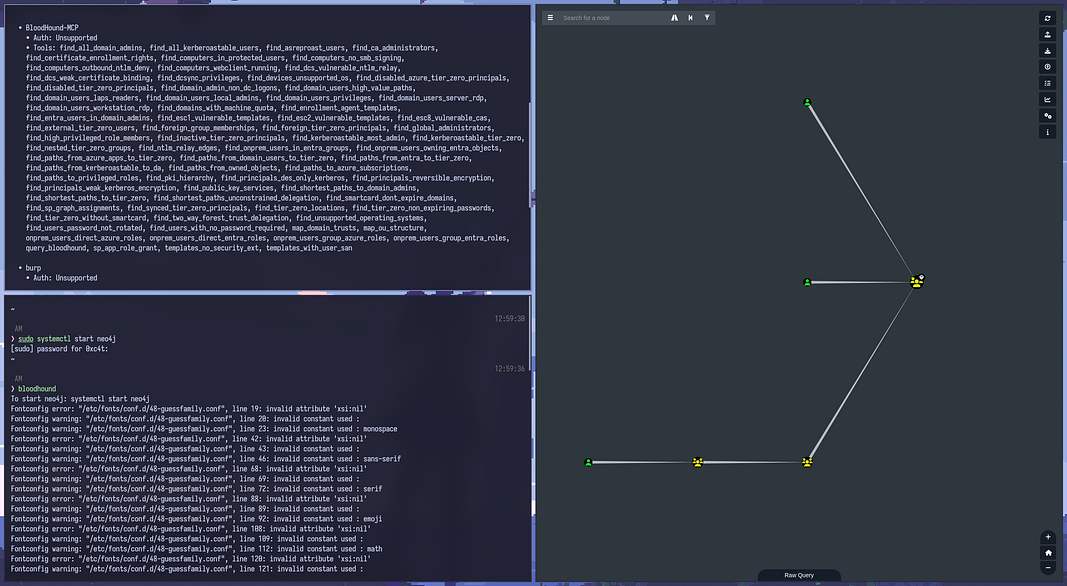Open the upload status list icon

(x=1047, y=83)
